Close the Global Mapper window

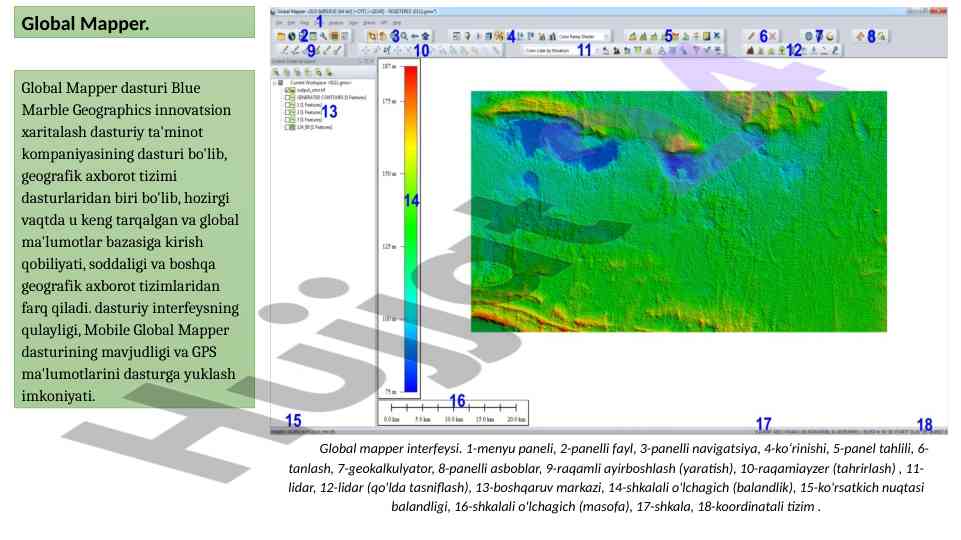click(x=938, y=11)
